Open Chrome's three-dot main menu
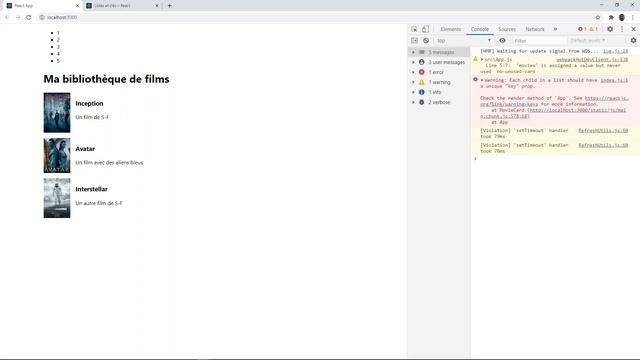 (x=633, y=18)
